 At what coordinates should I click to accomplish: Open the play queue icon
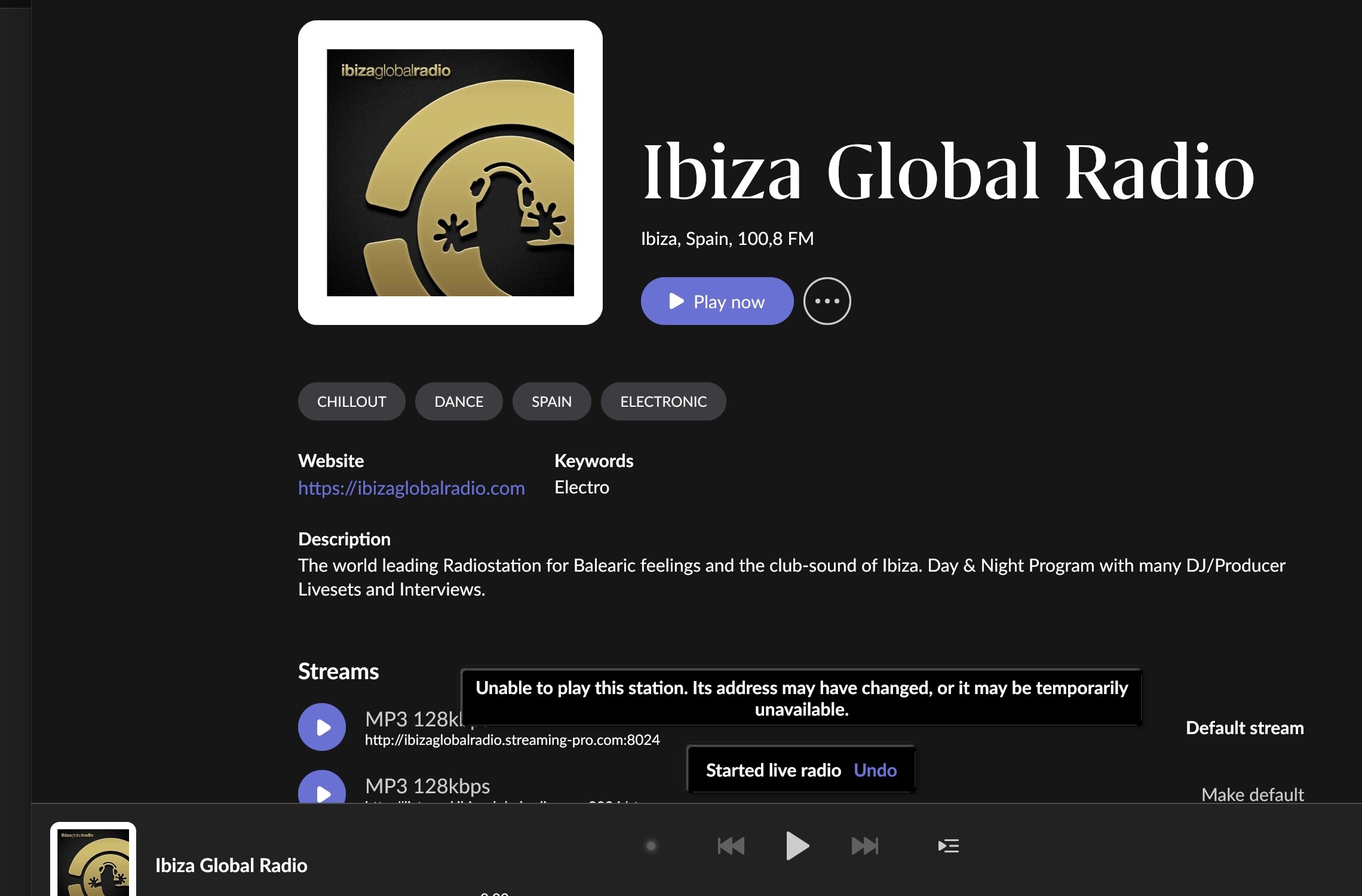(948, 846)
